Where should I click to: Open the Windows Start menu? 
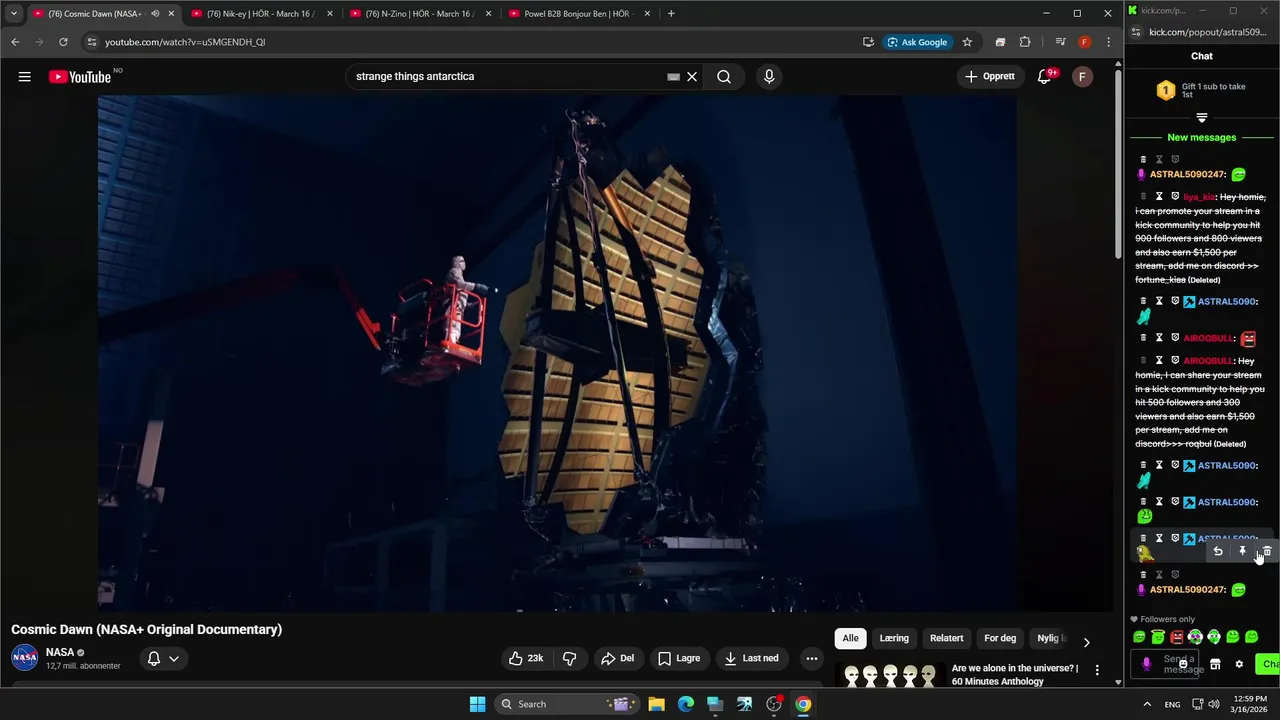pyautogui.click(x=477, y=704)
